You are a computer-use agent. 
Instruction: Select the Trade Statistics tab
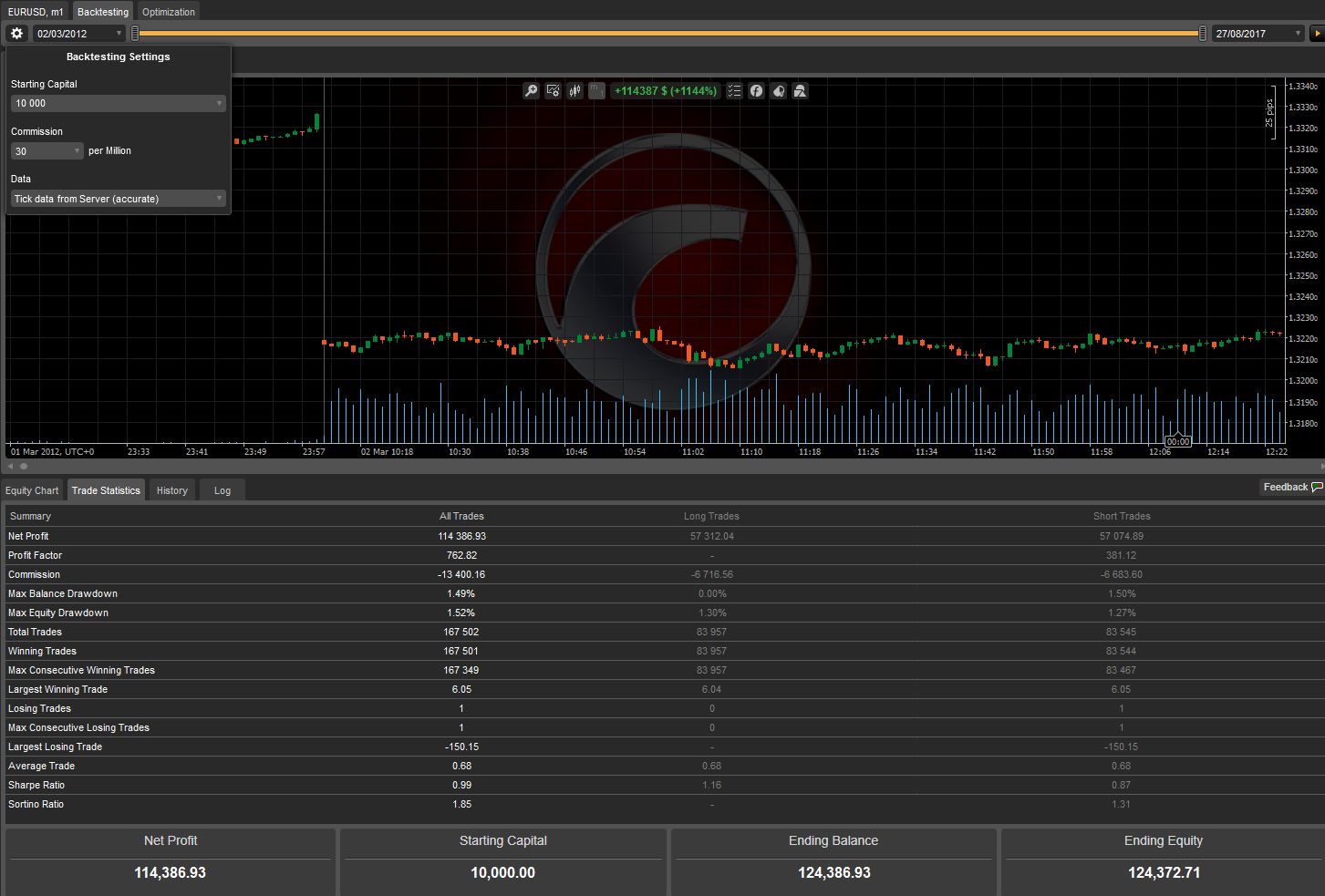tap(106, 490)
